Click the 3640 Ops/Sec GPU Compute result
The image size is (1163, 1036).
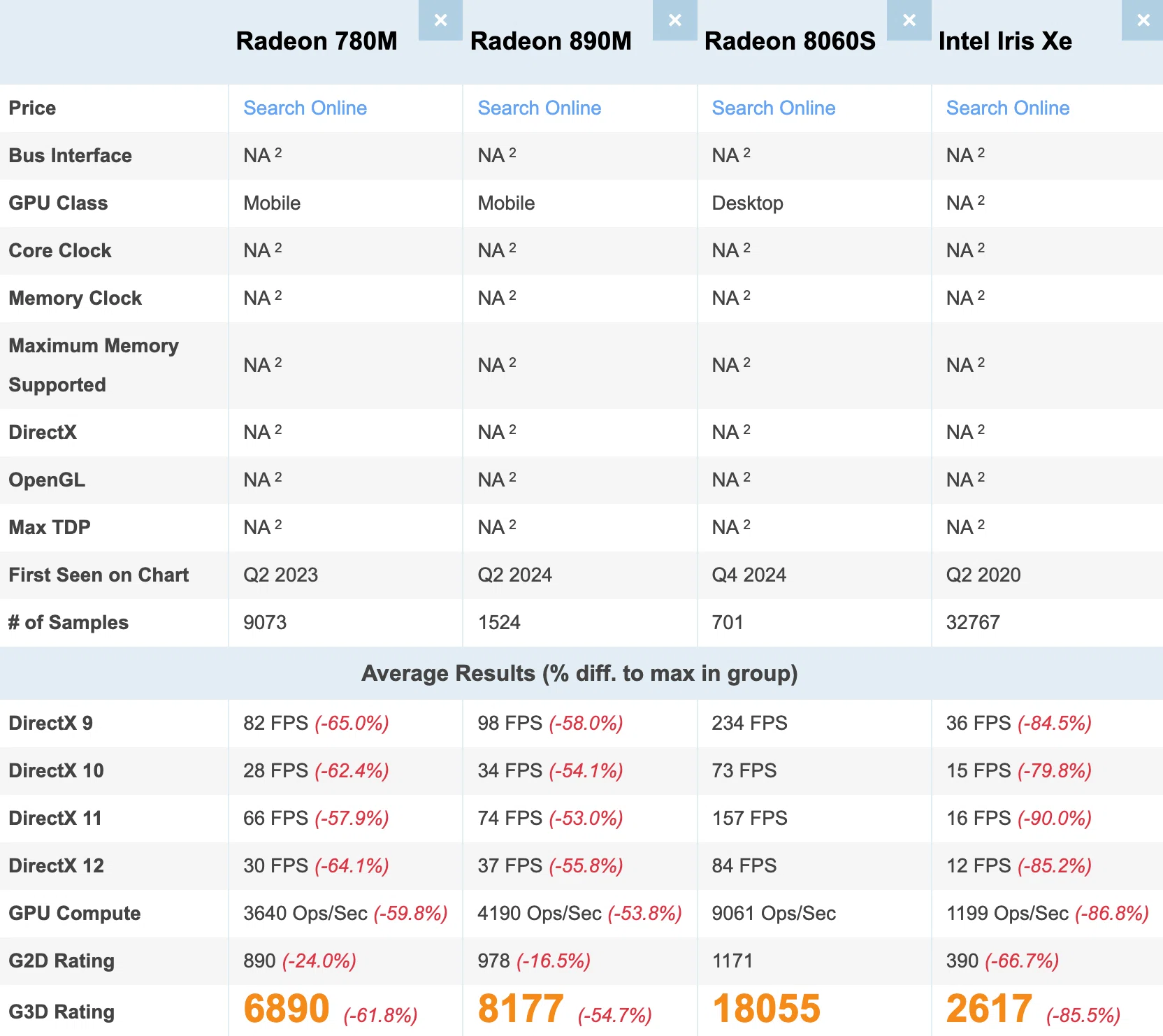coord(305,913)
